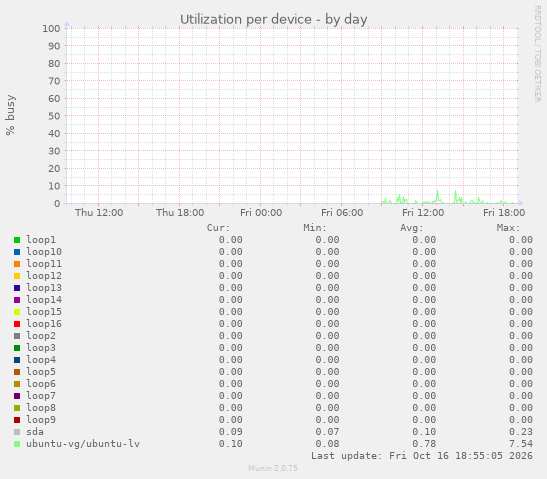Click the sda gray legend swatch
This screenshot has height=479, width=547.
[17, 432]
